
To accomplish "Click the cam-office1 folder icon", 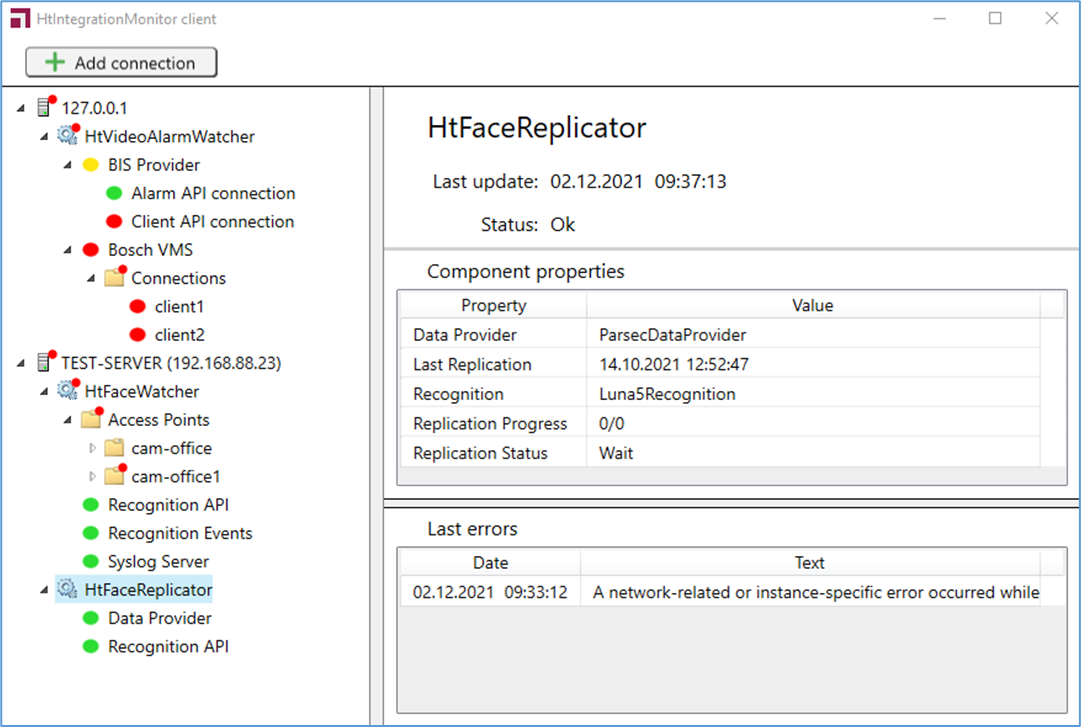I will pyautogui.click(x=115, y=476).
